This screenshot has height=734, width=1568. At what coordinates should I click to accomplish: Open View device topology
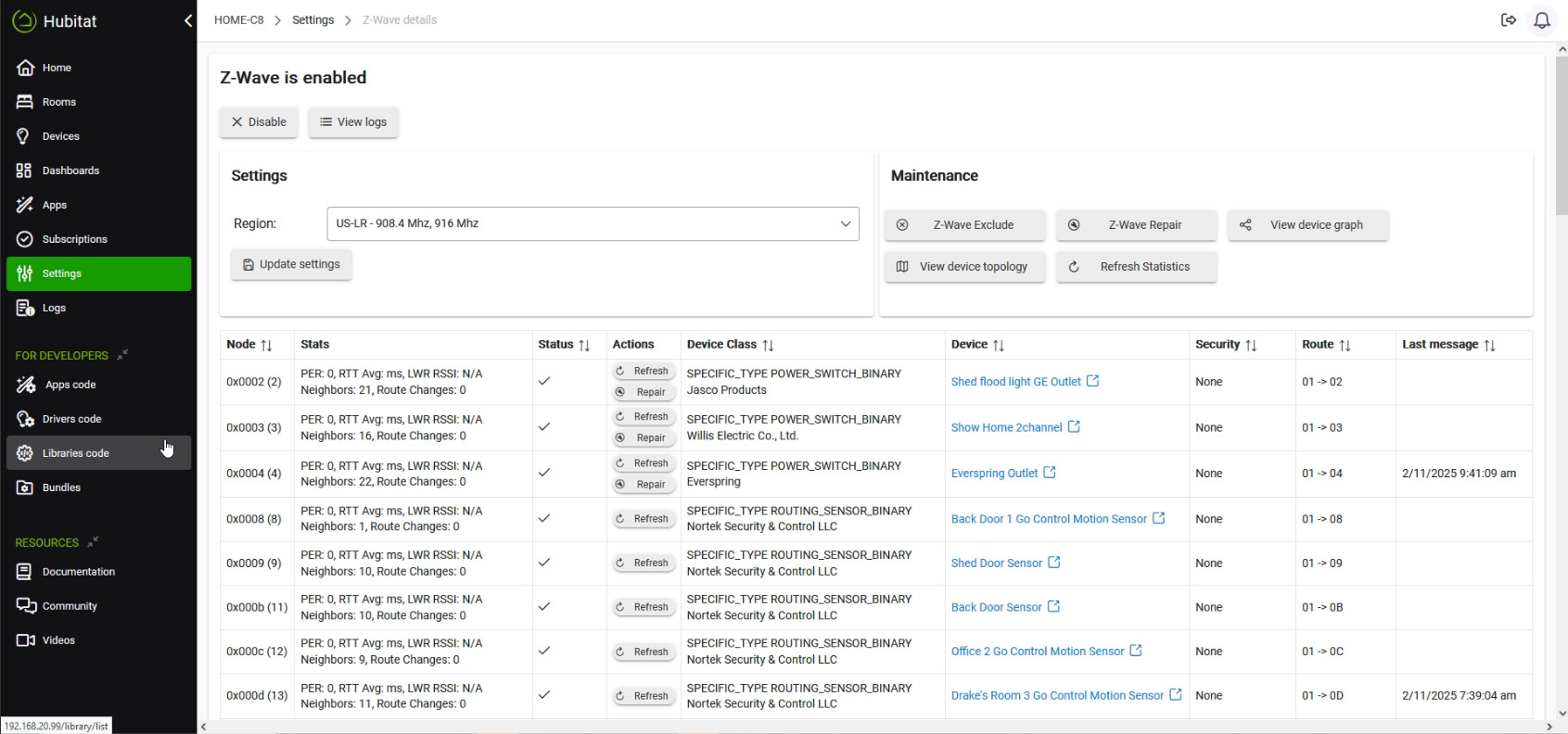(x=964, y=267)
